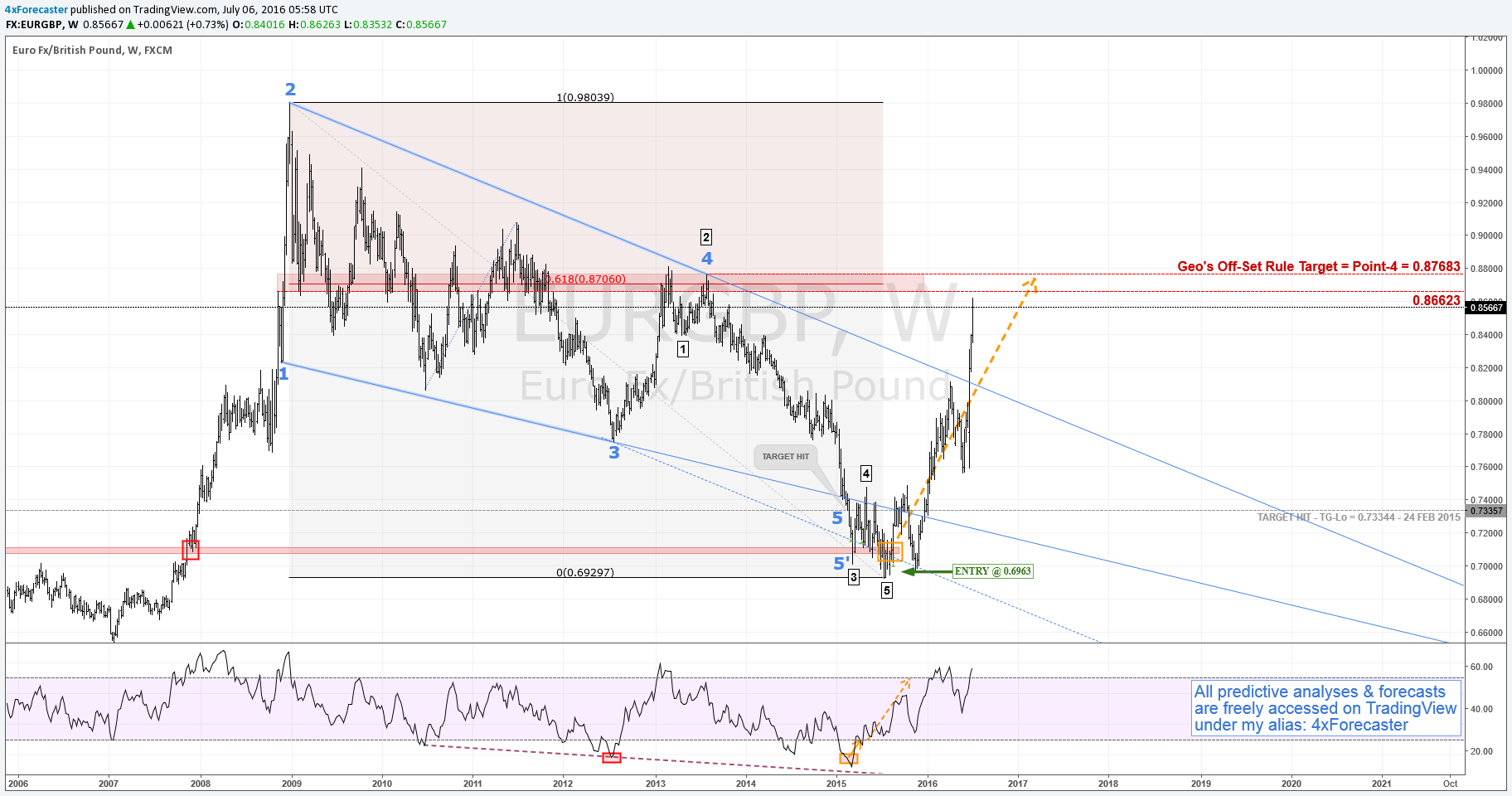Click the 0.618(0.87060) Fibonacci level label
1512x796 pixels.
point(586,279)
